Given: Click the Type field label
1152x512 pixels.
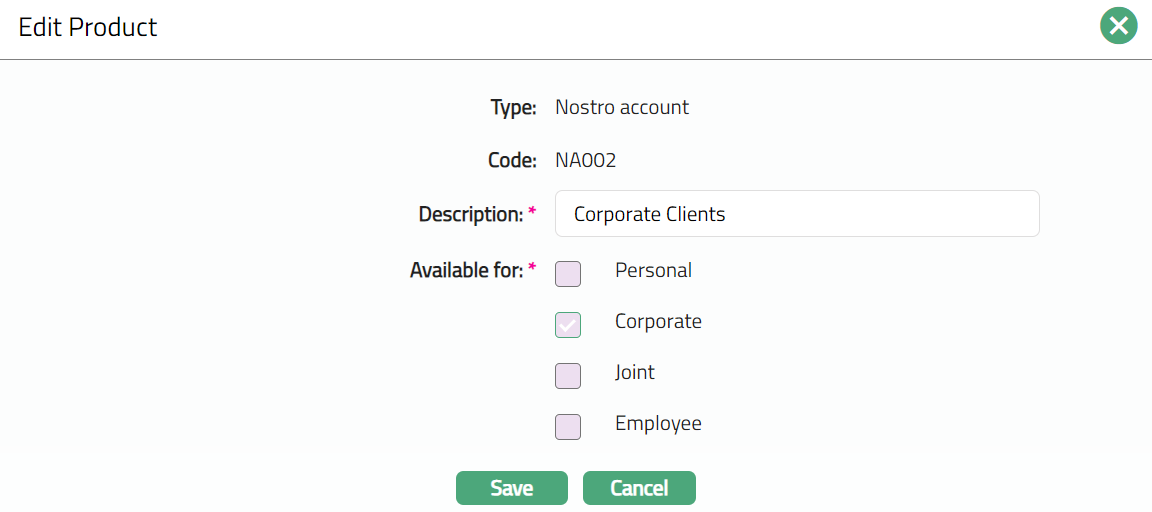Looking at the screenshot, I should pyautogui.click(x=513, y=108).
